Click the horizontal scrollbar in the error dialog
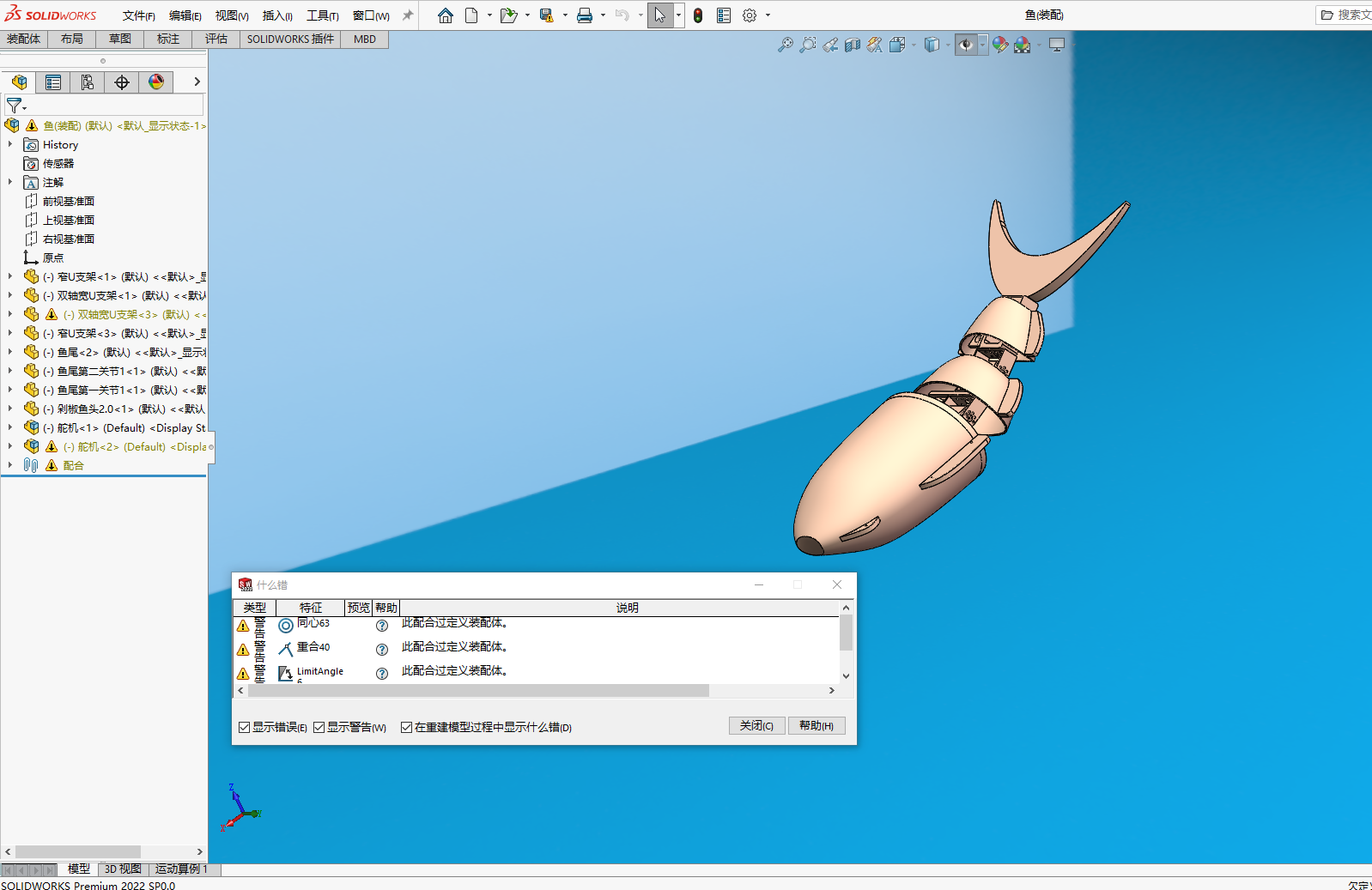 [478, 691]
